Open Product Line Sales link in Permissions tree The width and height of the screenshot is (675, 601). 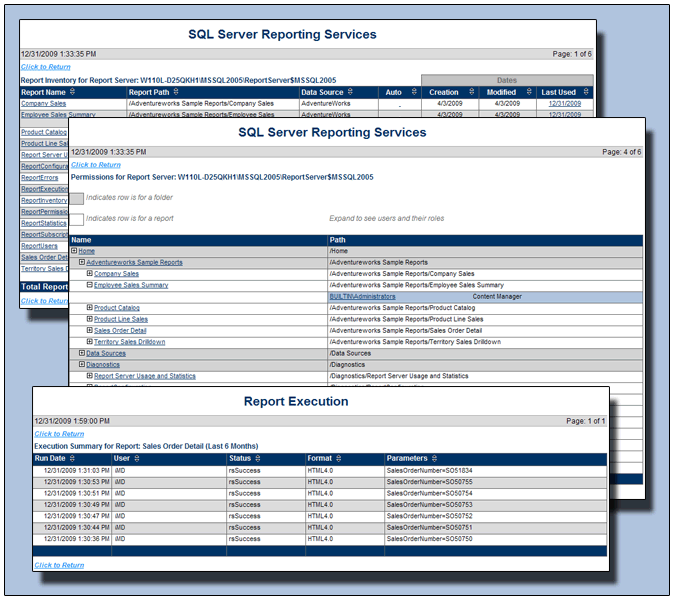pyautogui.click(x=121, y=319)
